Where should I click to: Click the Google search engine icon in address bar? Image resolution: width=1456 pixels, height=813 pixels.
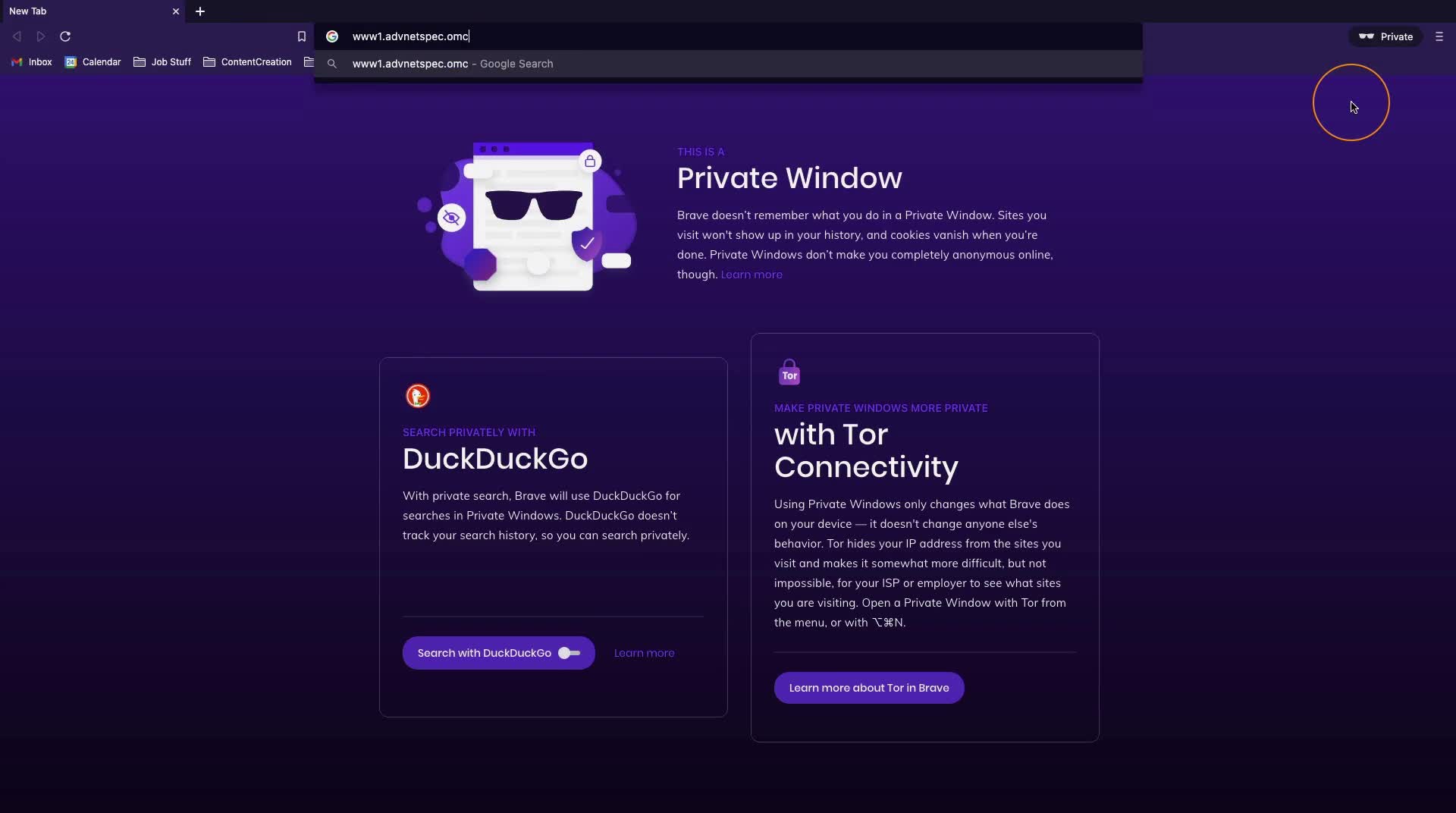pyautogui.click(x=331, y=36)
